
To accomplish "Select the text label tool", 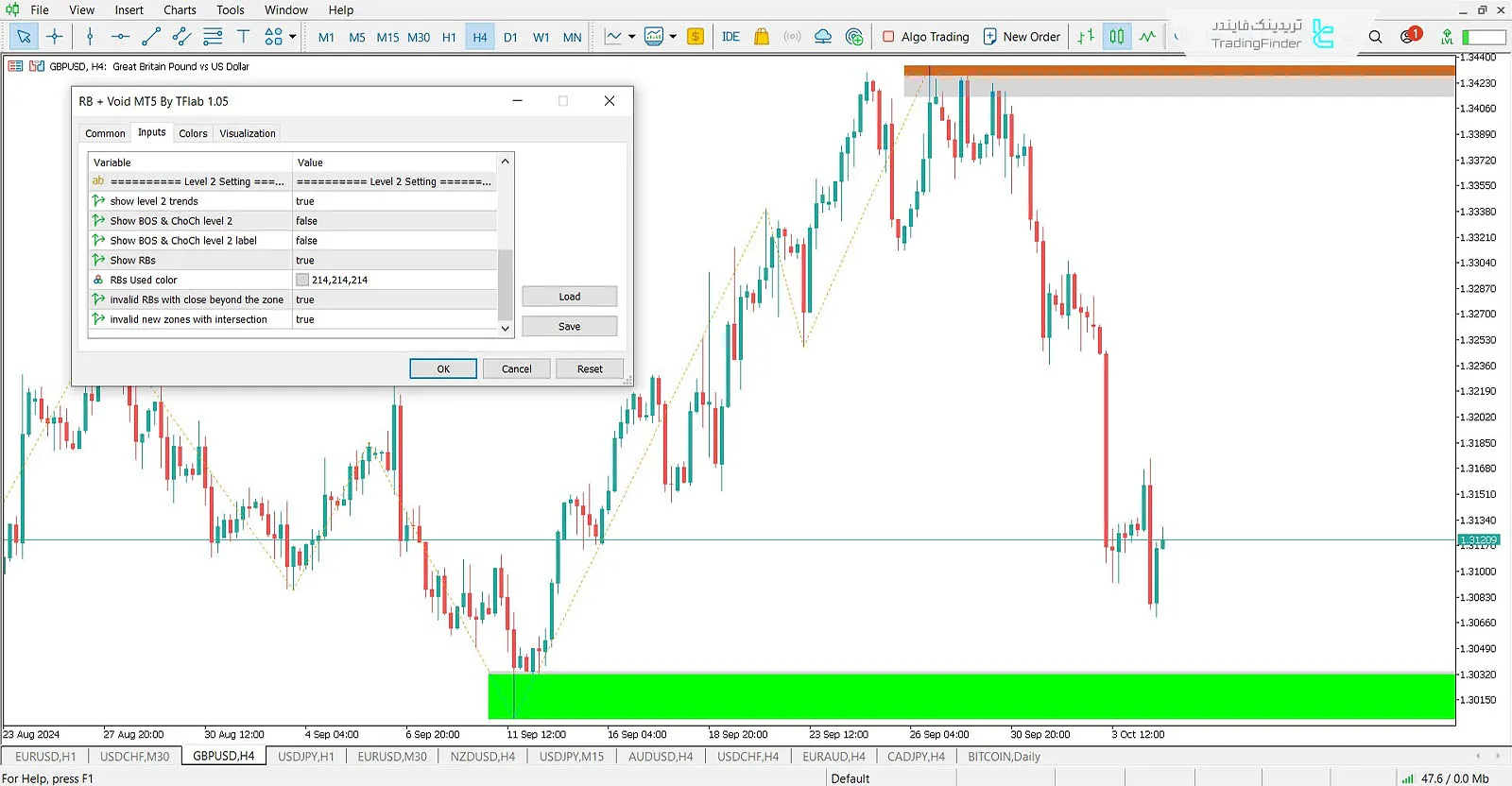I will tap(243, 37).
